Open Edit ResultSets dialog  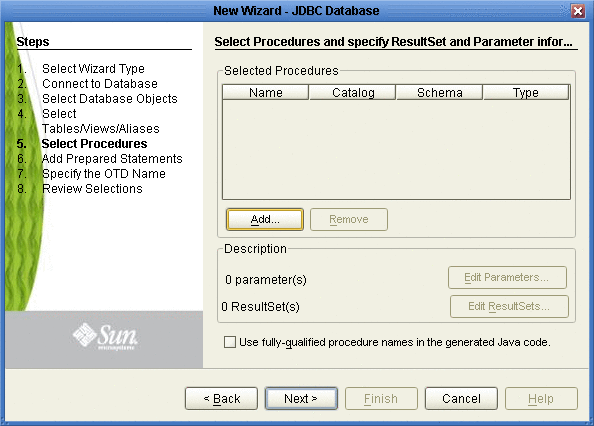pyautogui.click(x=509, y=306)
